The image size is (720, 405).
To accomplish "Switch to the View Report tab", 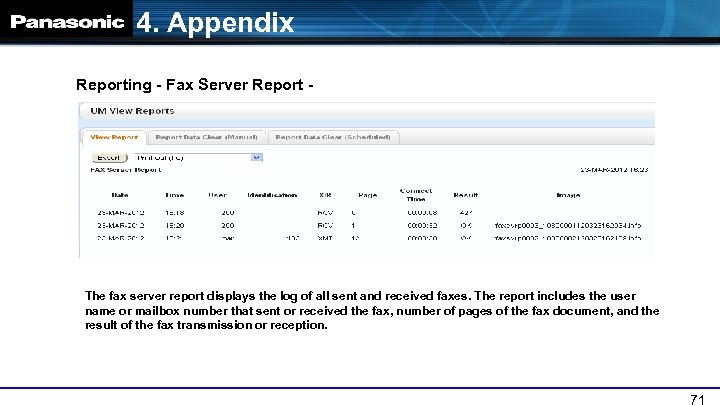I will [114, 137].
